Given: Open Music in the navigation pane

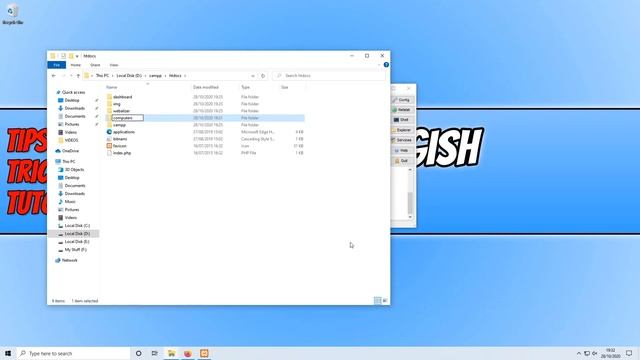Looking at the screenshot, I should pos(70,202).
